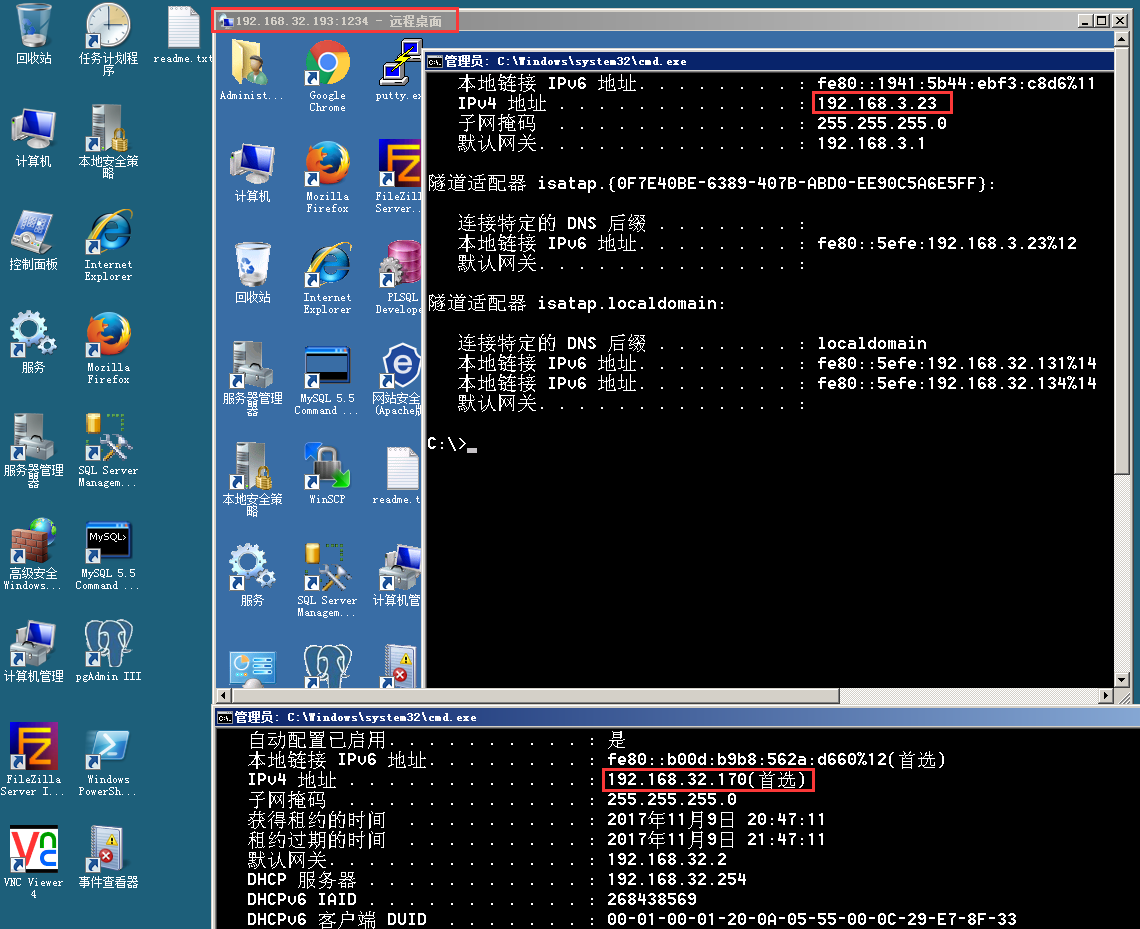The image size is (1140, 929).
Task: Open 计算机 inside the remote desktop
Action: pos(252,172)
